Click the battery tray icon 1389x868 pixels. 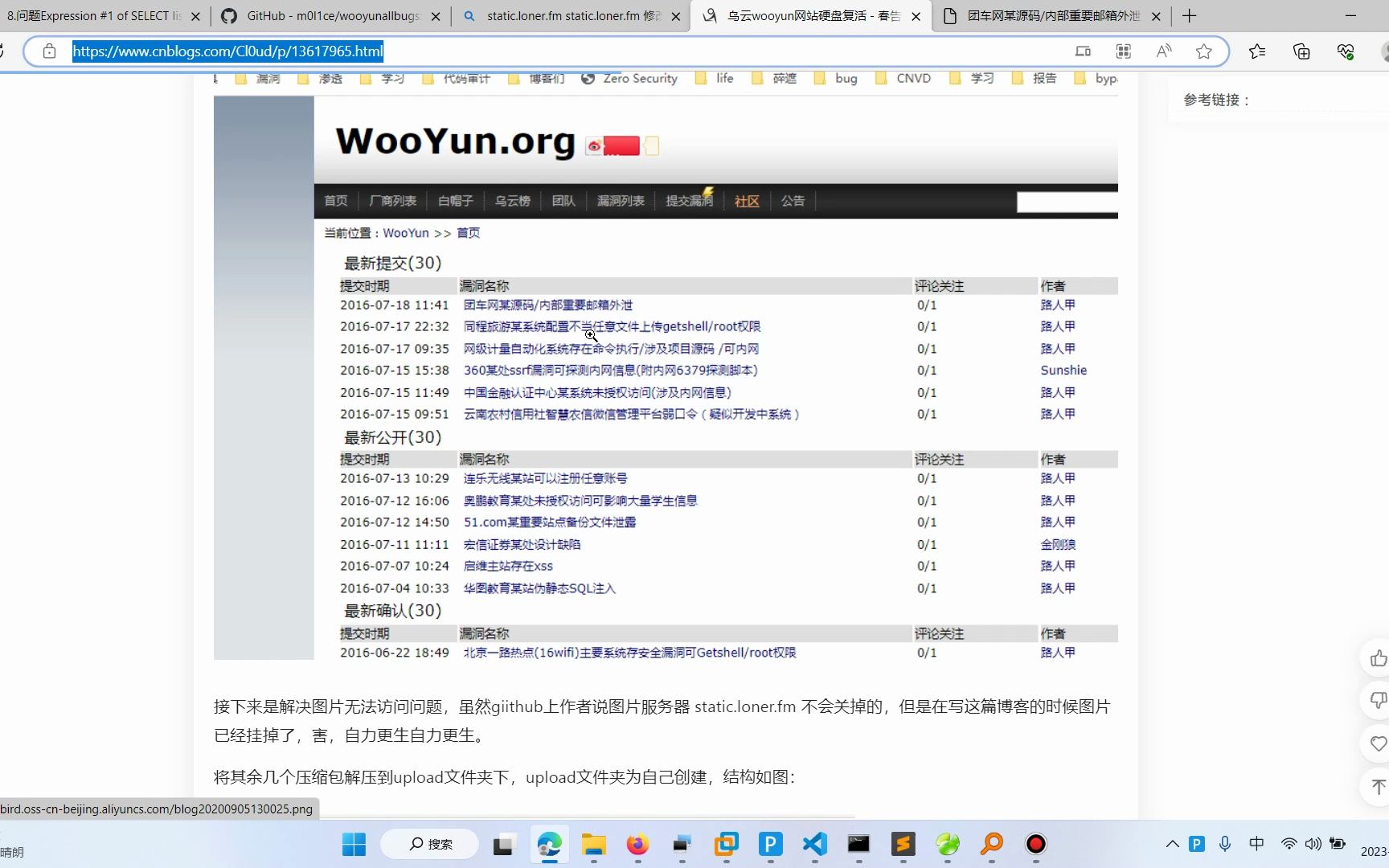click(x=1338, y=844)
